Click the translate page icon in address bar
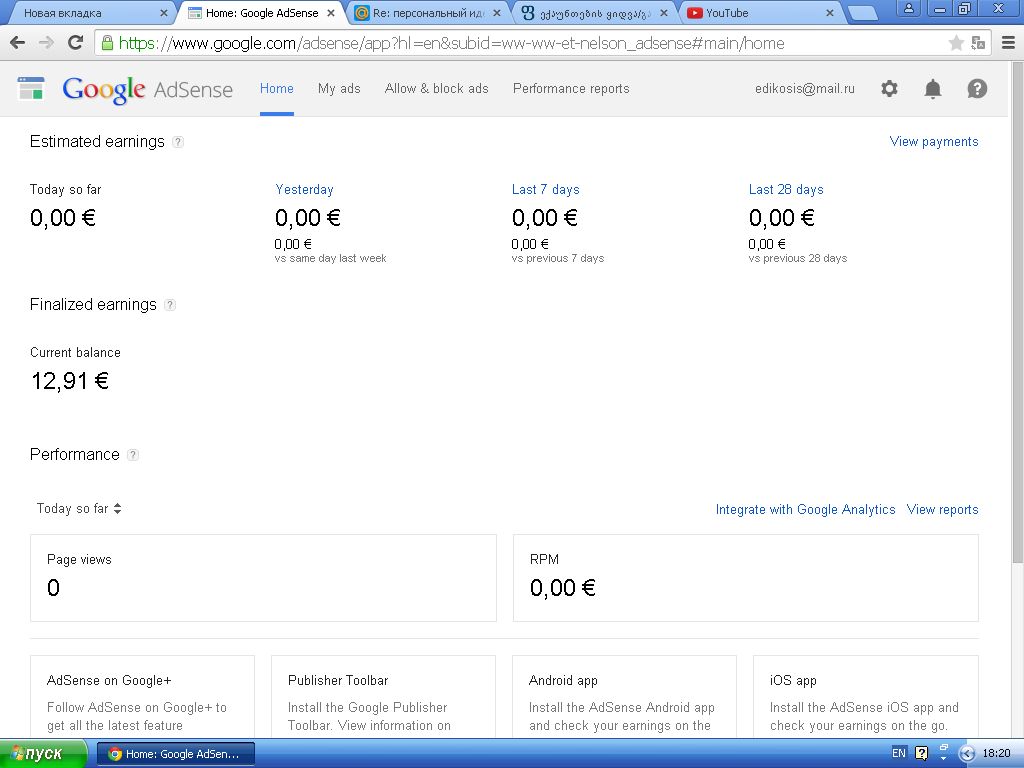The width and height of the screenshot is (1024, 768). tap(978, 43)
